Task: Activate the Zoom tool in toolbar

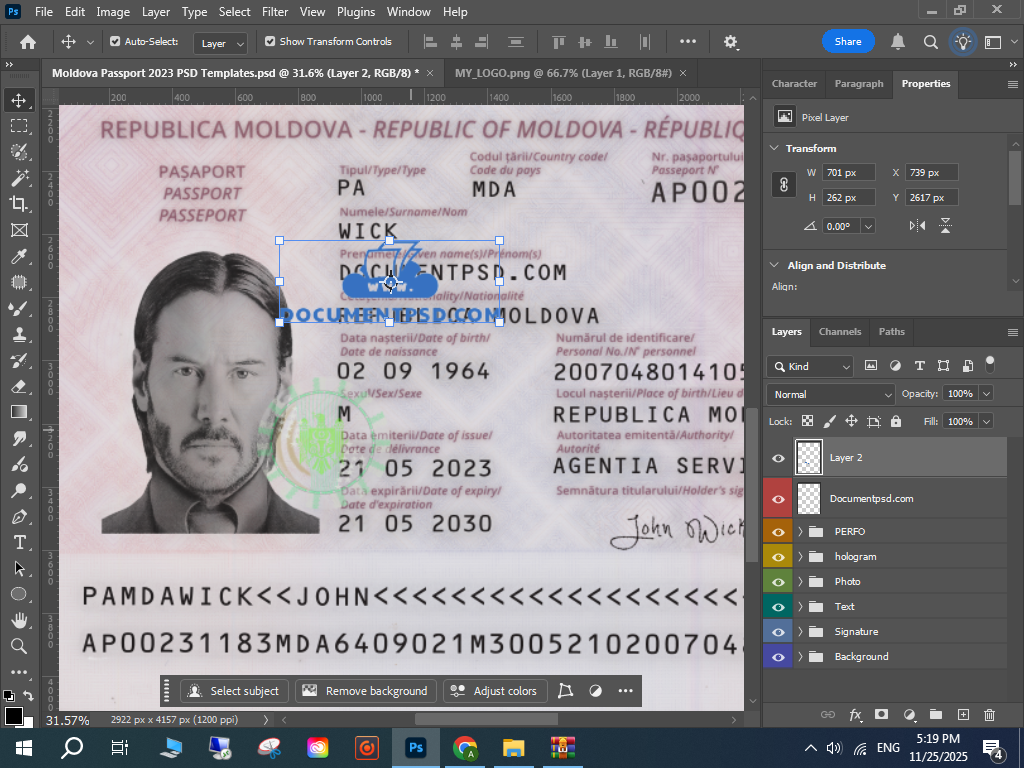Action: pos(18,646)
